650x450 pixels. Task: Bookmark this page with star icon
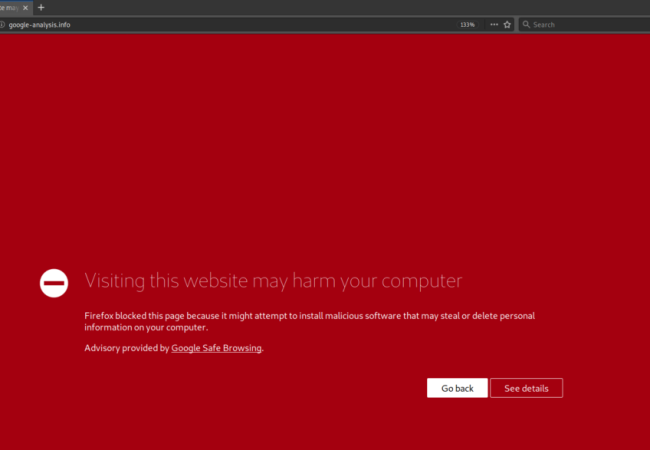pos(507,25)
